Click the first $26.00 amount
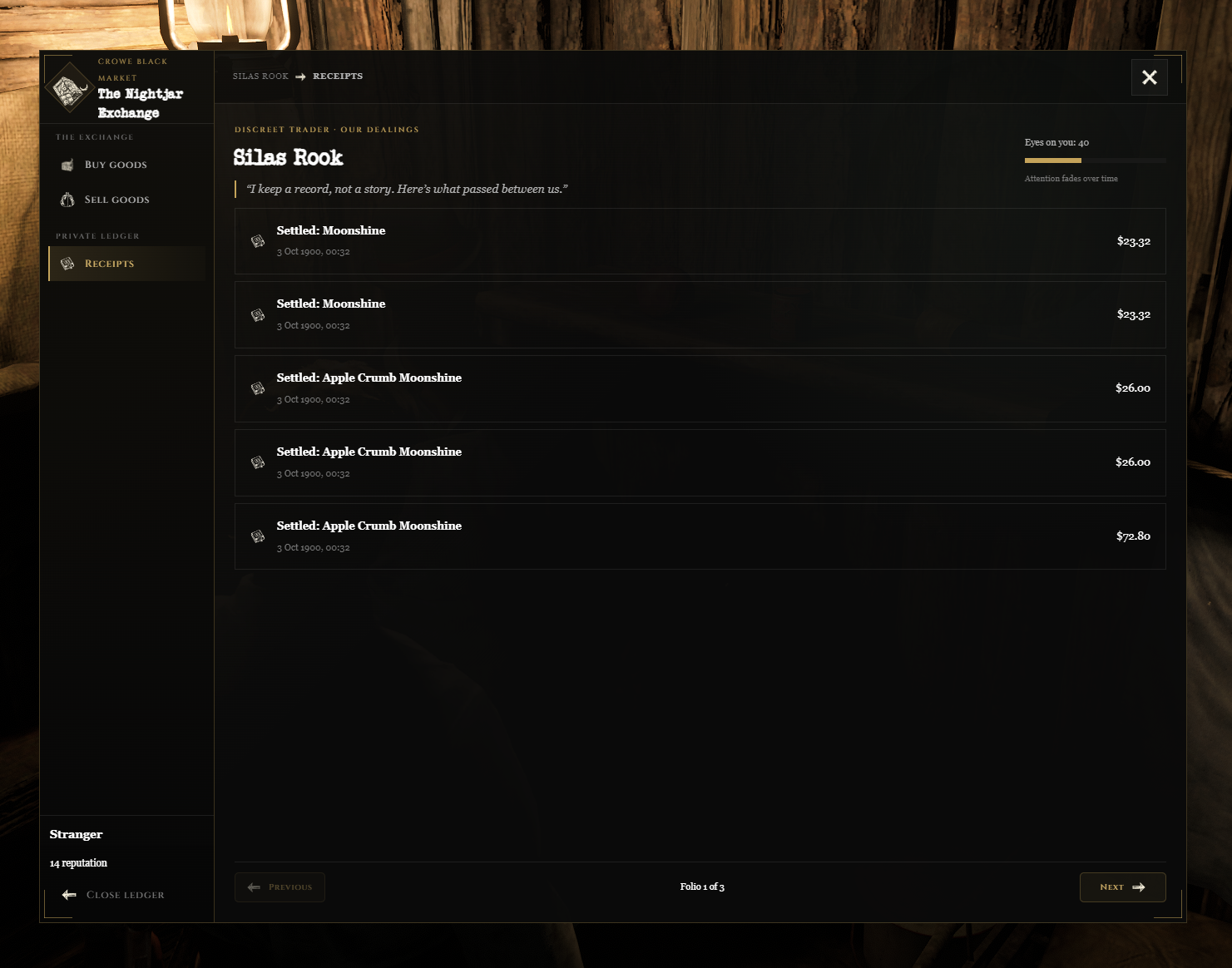1232x968 pixels. pyautogui.click(x=1133, y=388)
